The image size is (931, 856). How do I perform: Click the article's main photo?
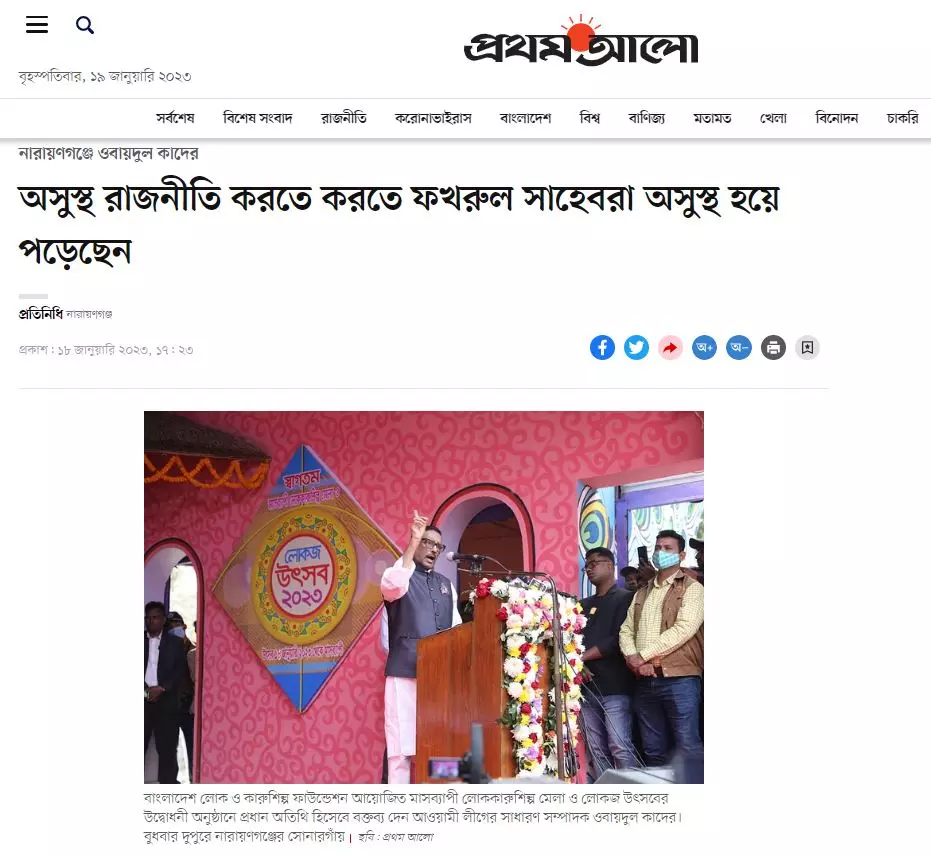tap(424, 597)
